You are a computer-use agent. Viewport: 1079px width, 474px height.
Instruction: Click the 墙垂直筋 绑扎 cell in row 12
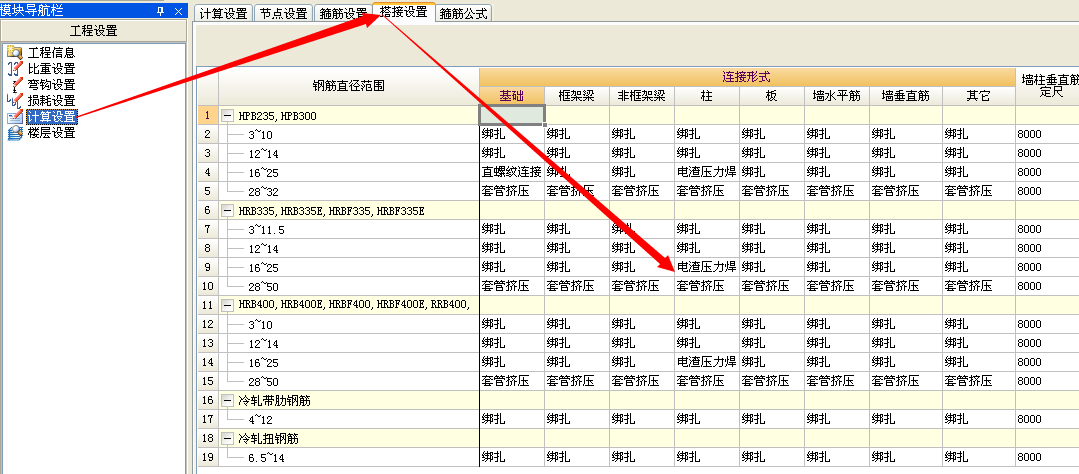point(906,324)
